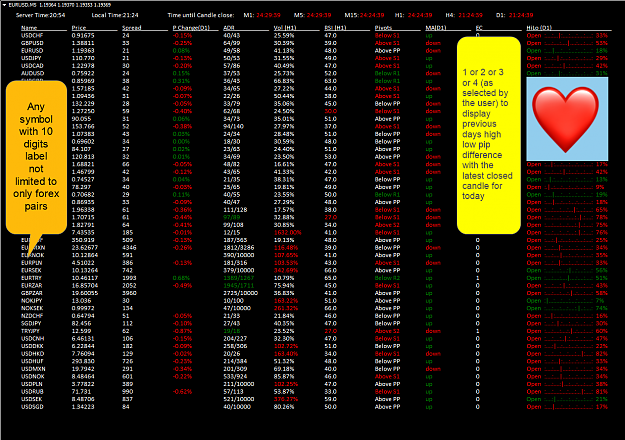Screen dimensions: 625x440
Task: Click the MA(D1) column header
Action: 436,28
